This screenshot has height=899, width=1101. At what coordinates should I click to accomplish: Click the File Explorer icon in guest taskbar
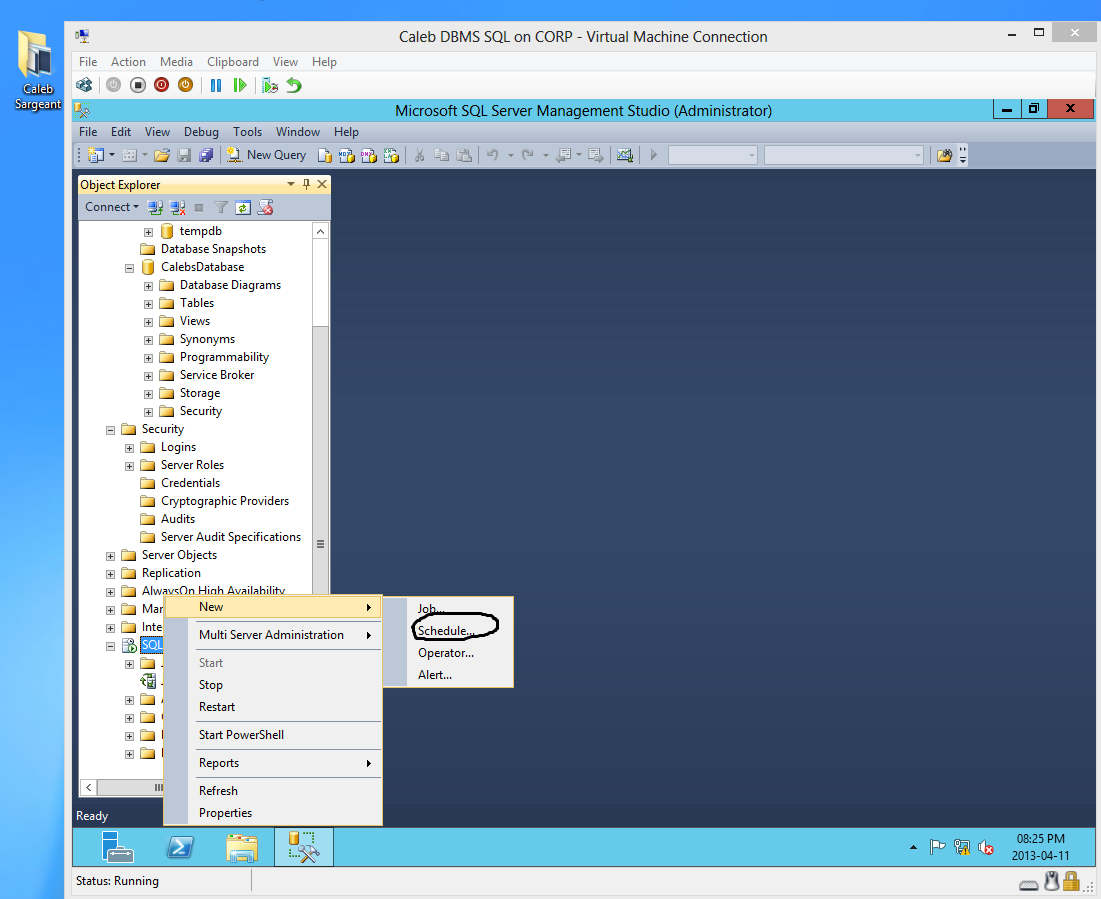point(242,848)
